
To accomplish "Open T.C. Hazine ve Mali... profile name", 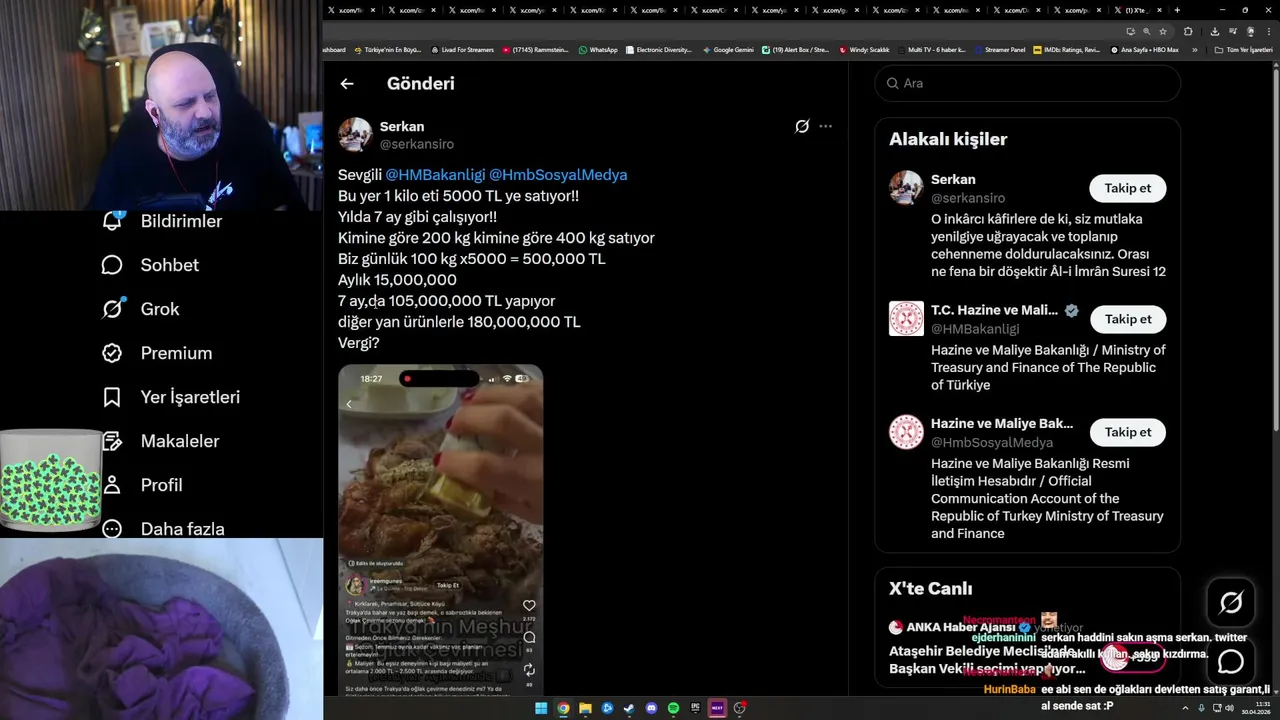I will (994, 310).
